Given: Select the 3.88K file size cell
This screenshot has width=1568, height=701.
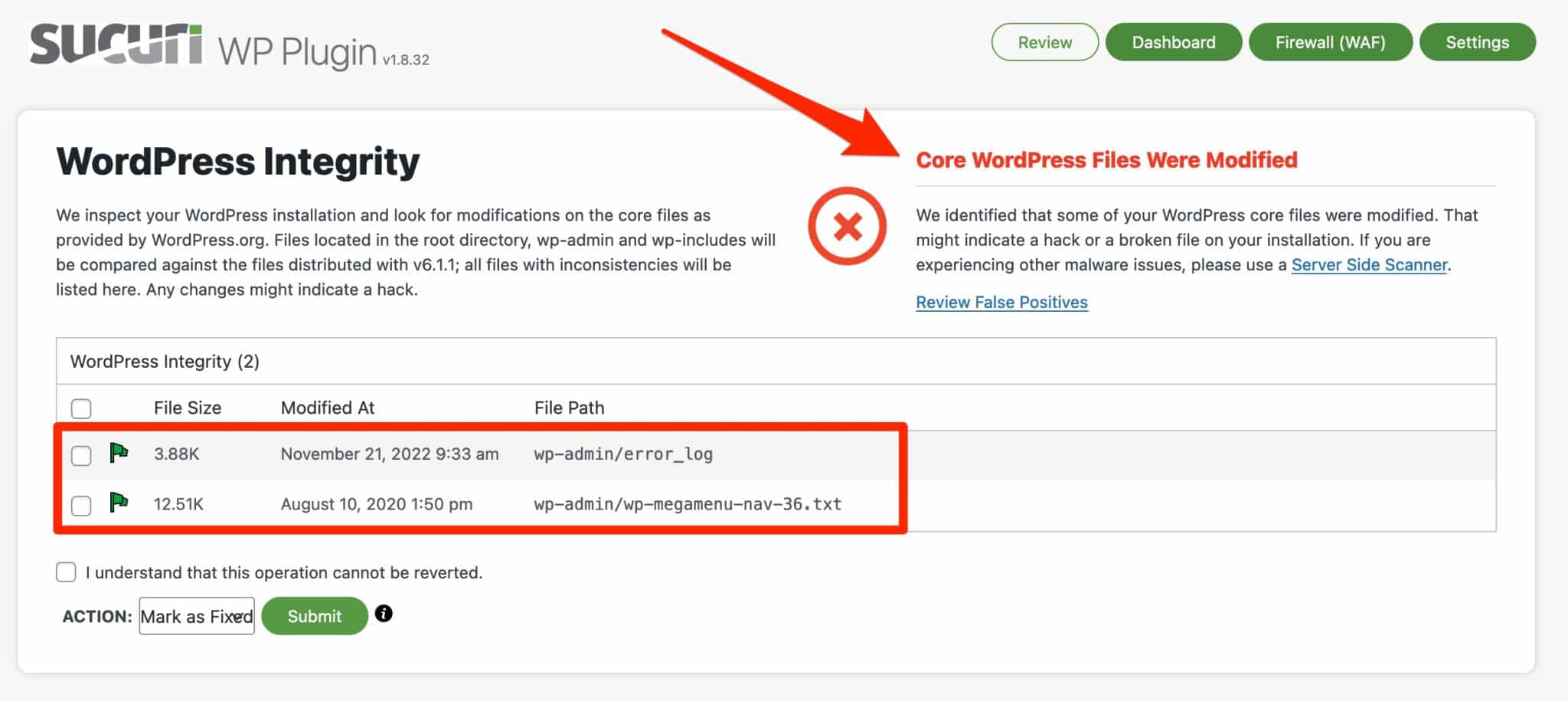Looking at the screenshot, I should (x=177, y=454).
